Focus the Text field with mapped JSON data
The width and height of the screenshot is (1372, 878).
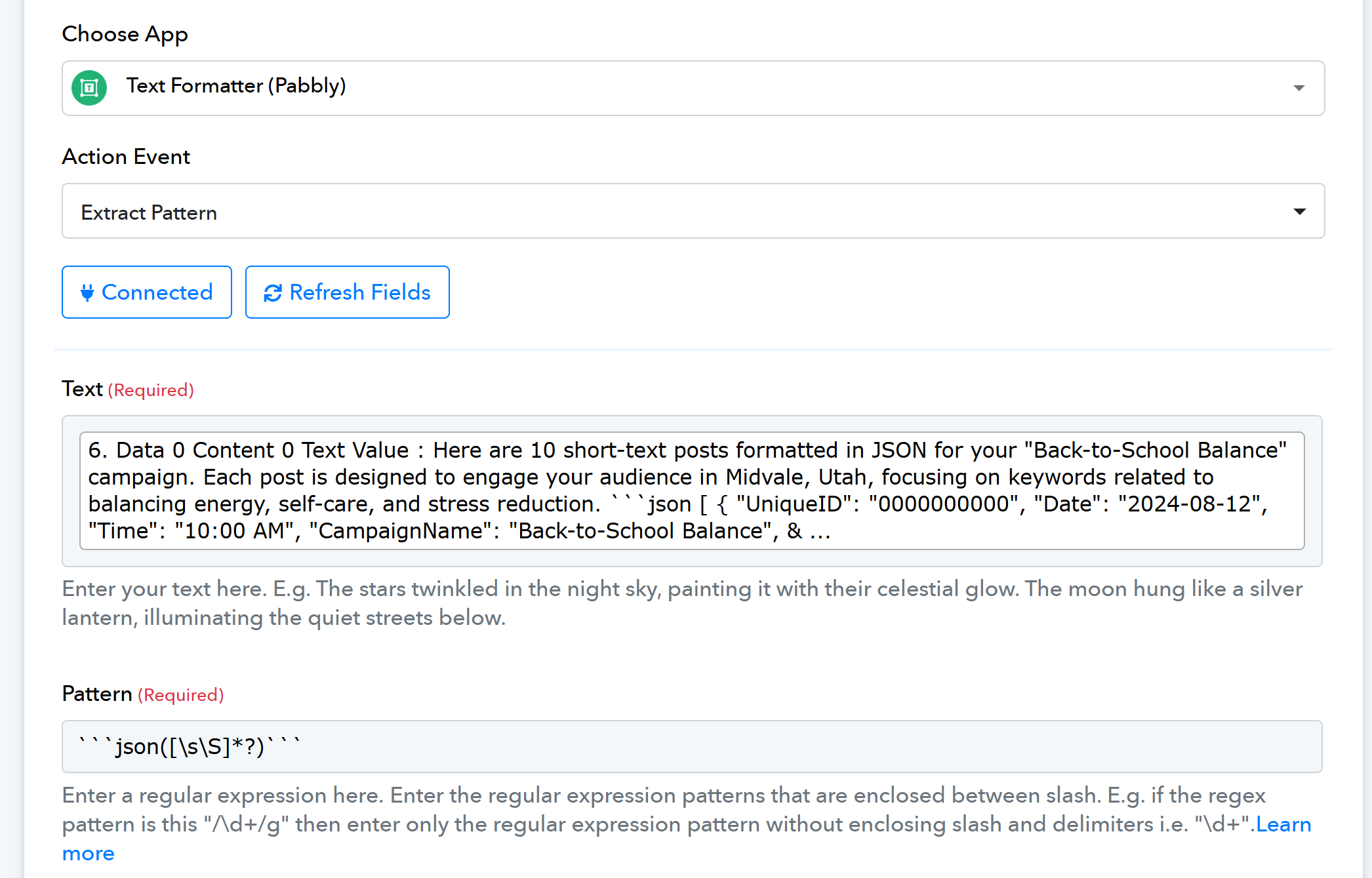click(x=692, y=490)
